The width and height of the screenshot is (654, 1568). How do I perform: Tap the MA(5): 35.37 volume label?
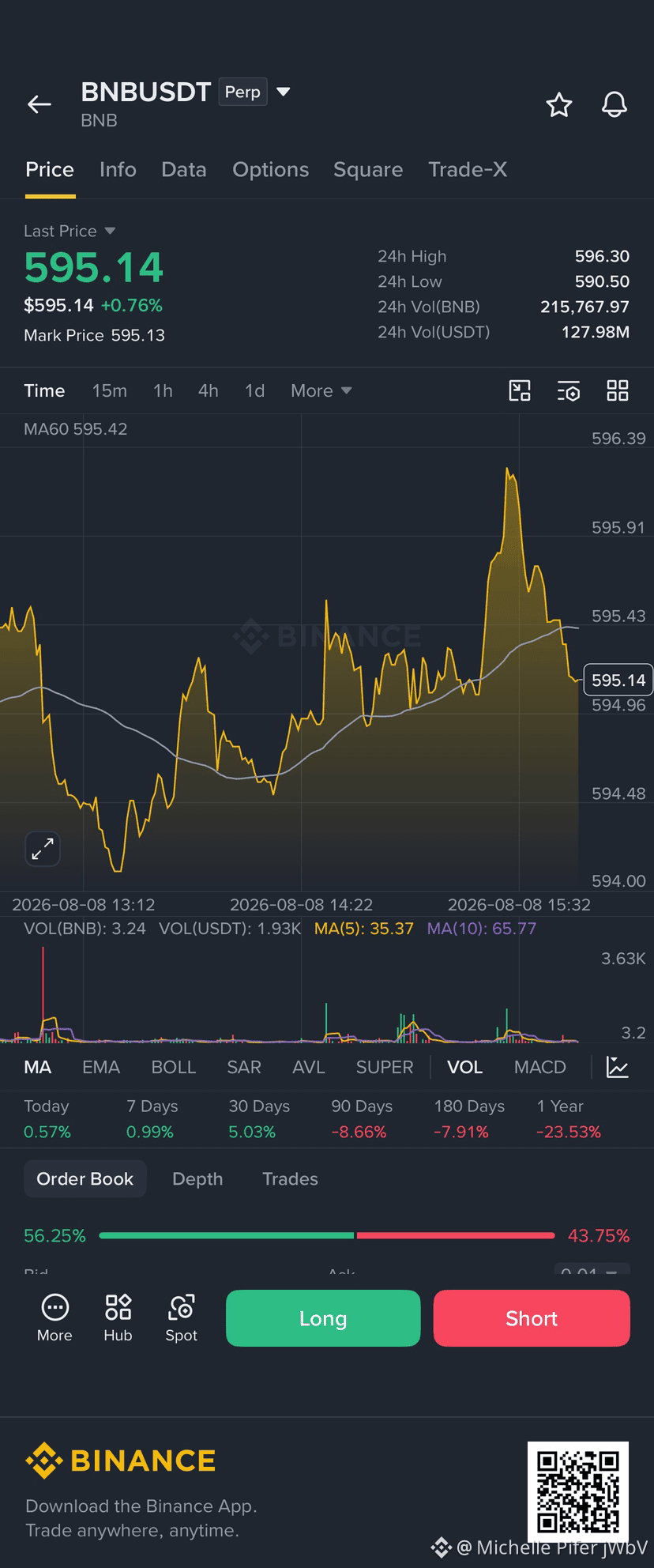(364, 928)
